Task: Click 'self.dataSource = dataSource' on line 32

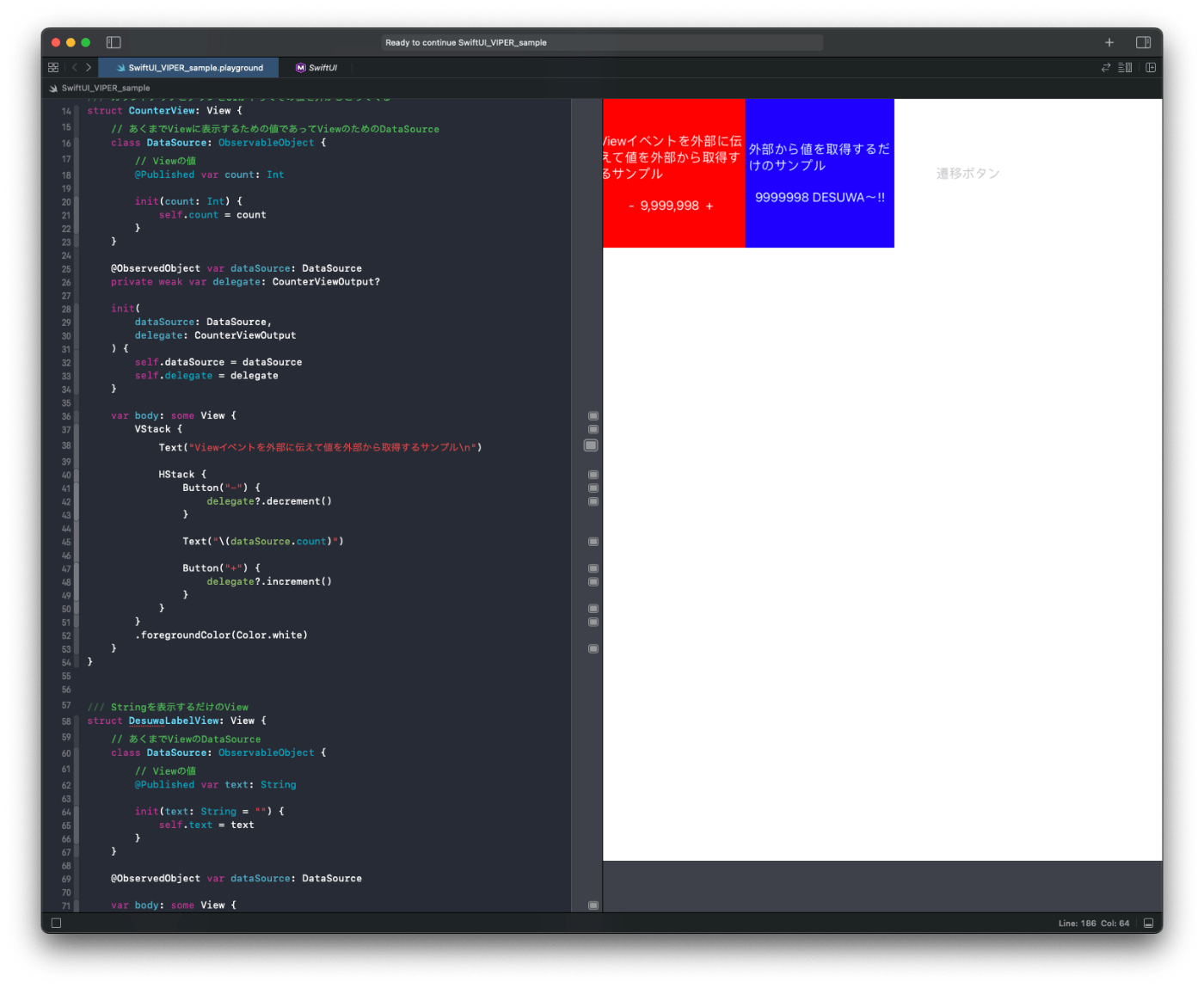Action: coord(218,363)
